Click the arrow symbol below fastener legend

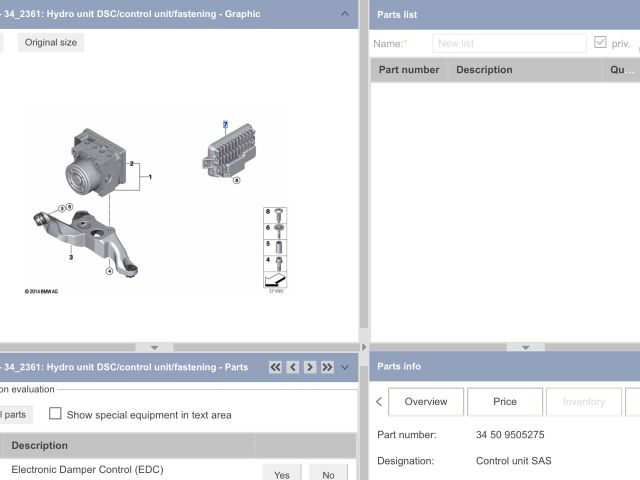274,281
